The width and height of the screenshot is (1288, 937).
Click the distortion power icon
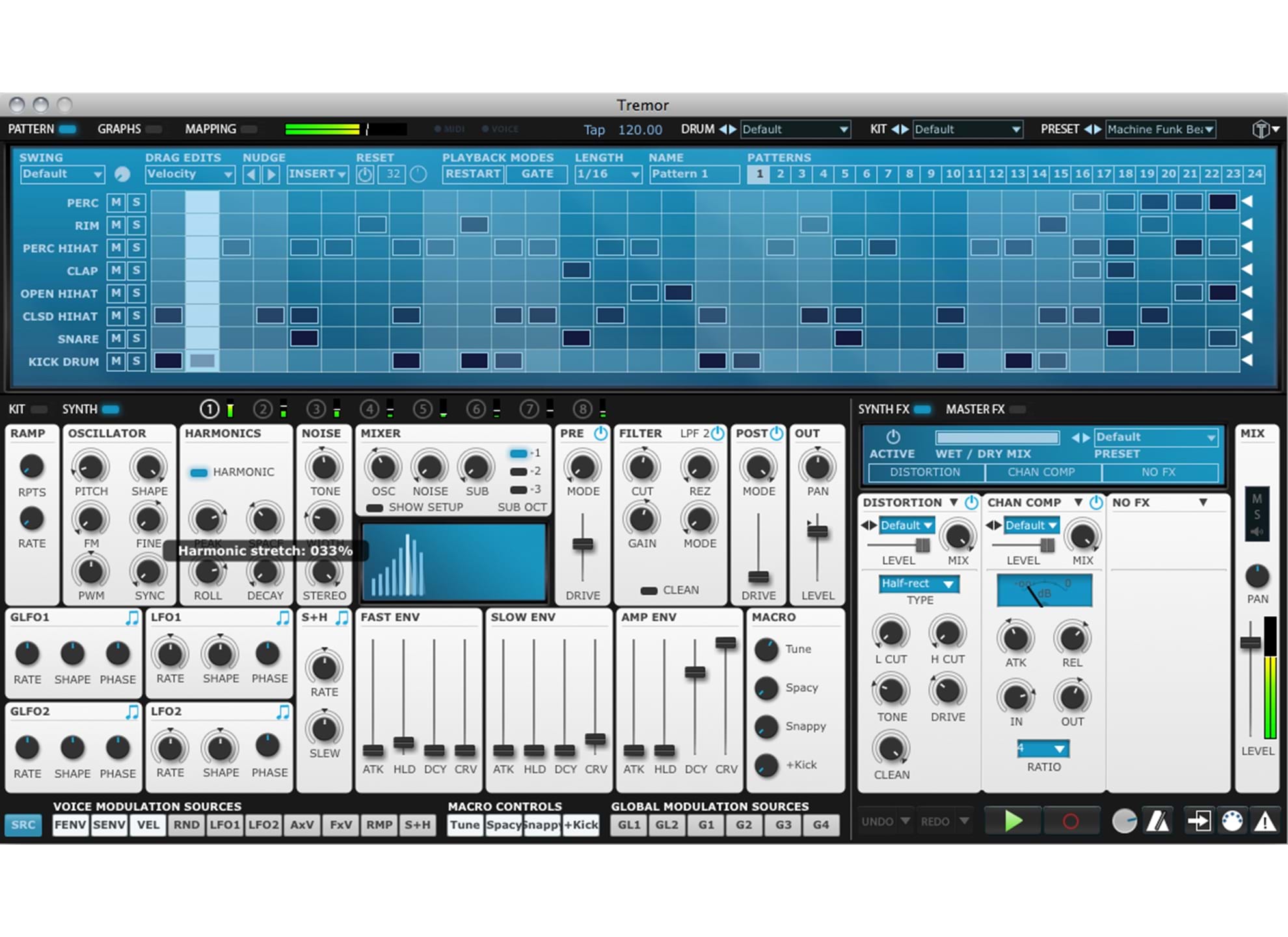coord(971,502)
